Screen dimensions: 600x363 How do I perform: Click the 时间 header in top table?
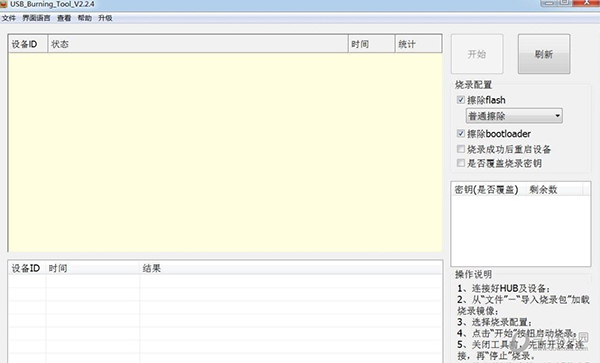(x=372, y=44)
